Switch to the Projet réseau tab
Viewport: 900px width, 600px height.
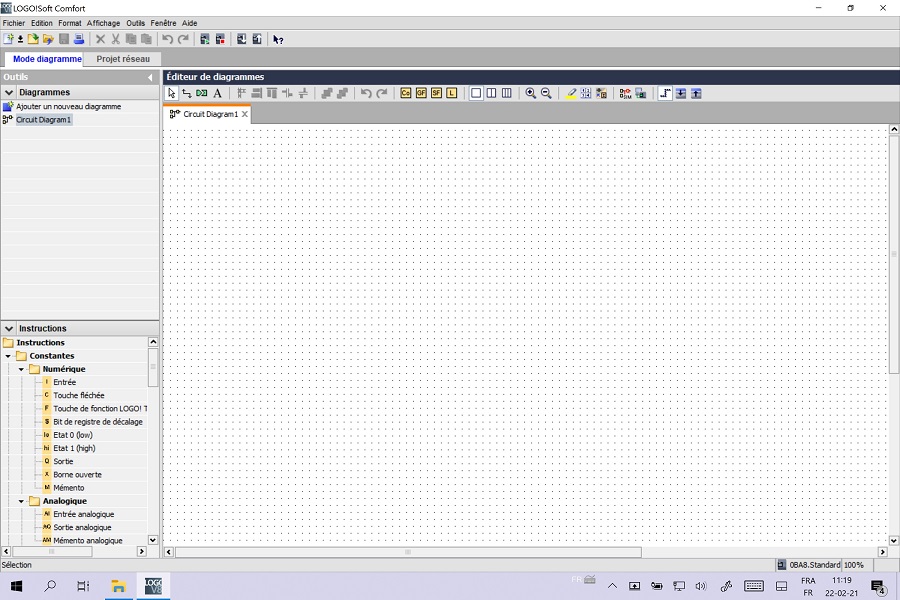click(123, 59)
